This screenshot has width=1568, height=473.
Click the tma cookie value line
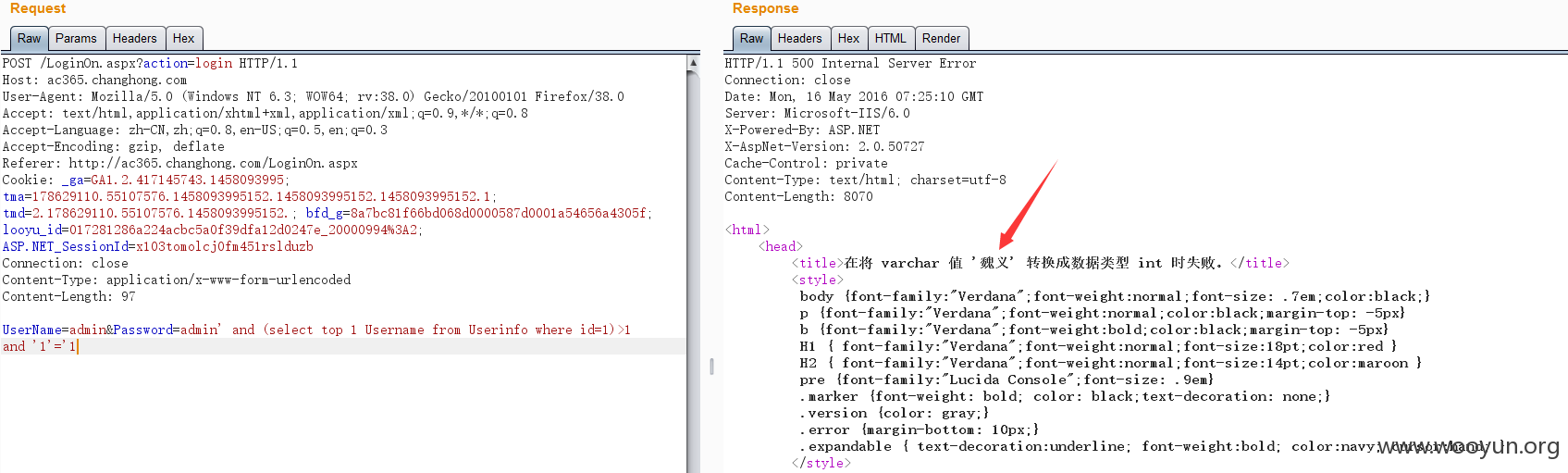click(250, 196)
